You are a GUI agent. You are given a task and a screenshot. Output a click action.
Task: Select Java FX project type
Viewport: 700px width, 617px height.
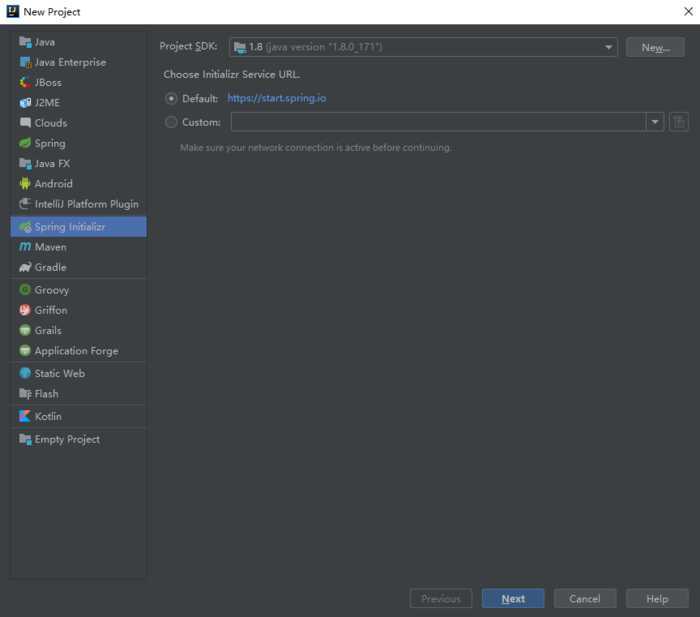pos(78,163)
